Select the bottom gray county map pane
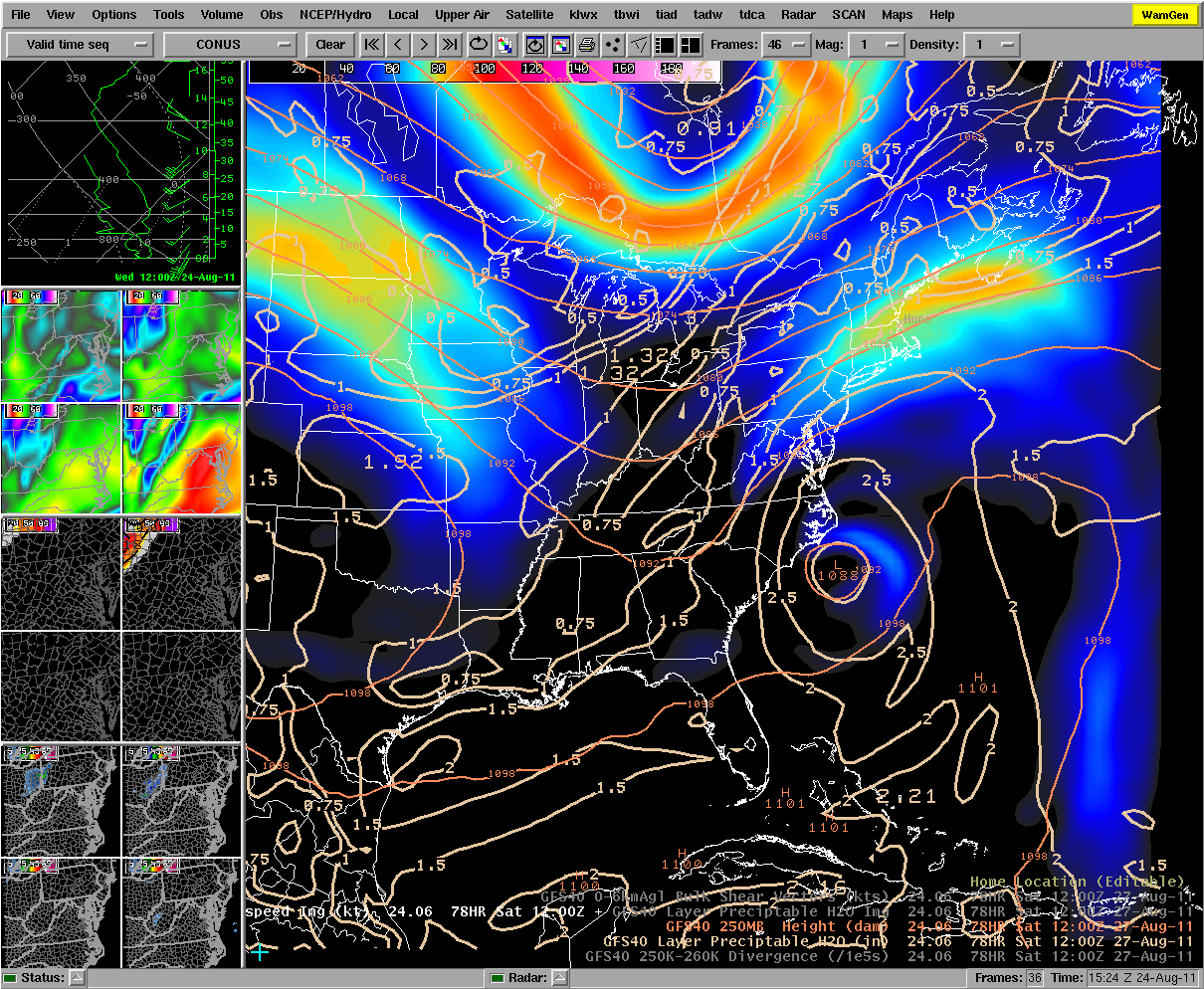Image resolution: width=1204 pixels, height=989 pixels. point(120,856)
